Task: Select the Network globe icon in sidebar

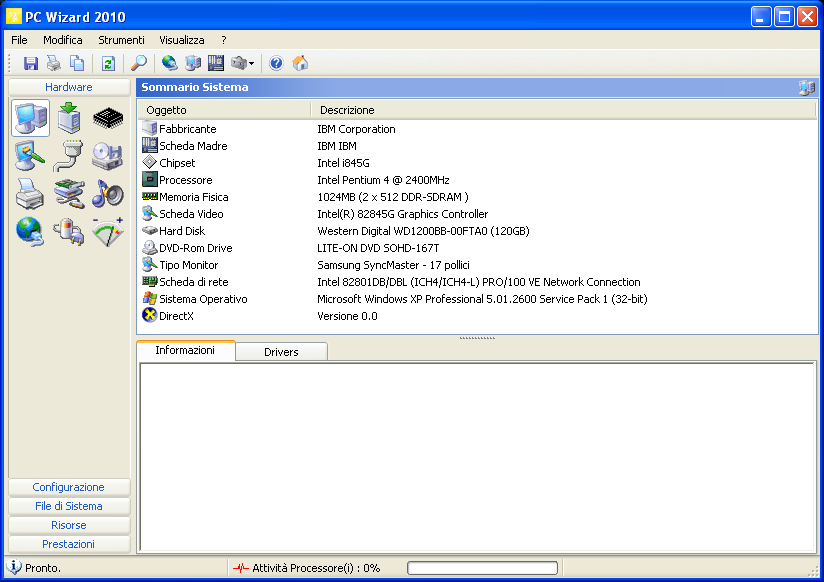Action: click(x=30, y=232)
